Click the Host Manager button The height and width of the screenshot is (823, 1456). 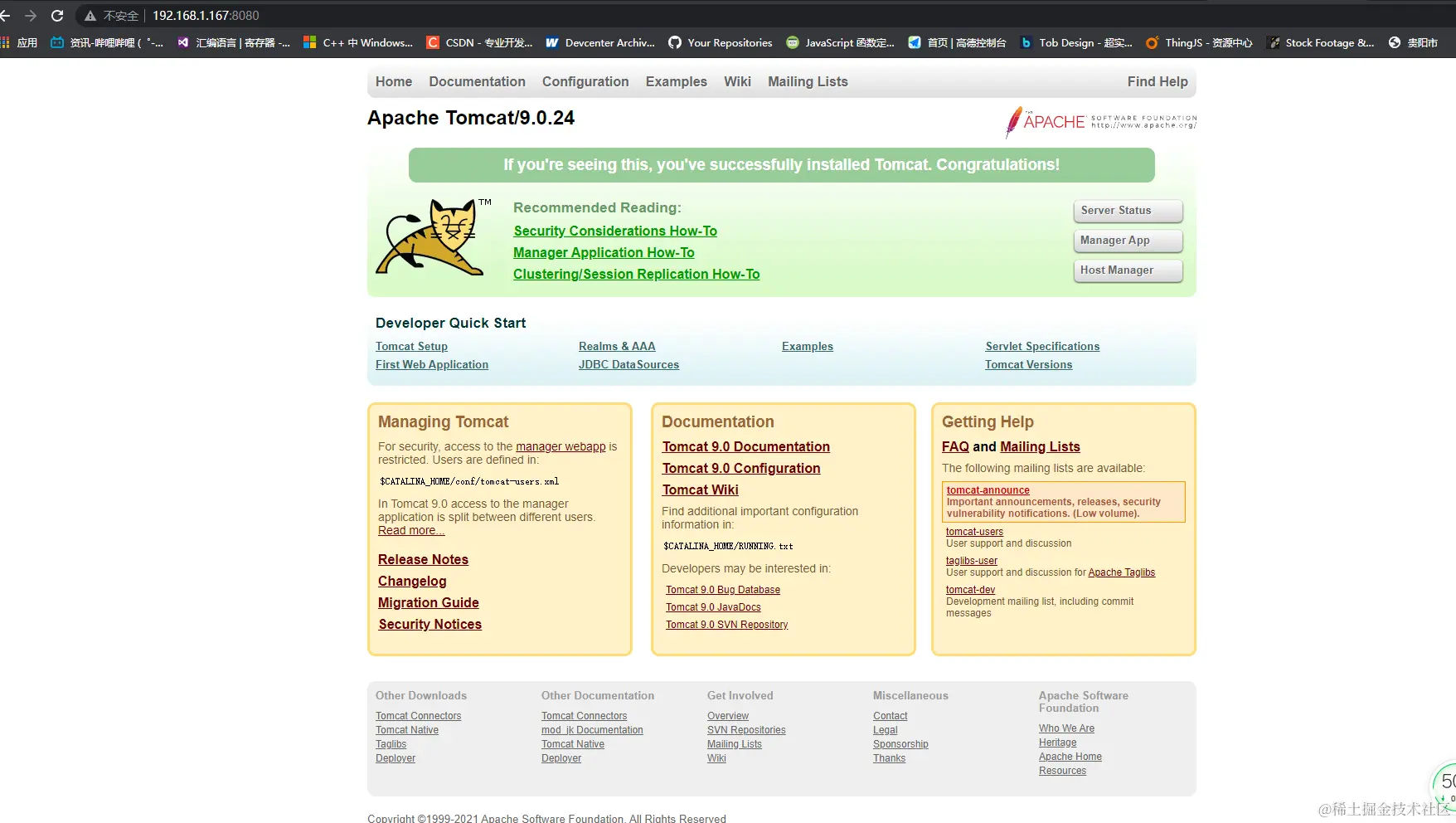(1128, 270)
